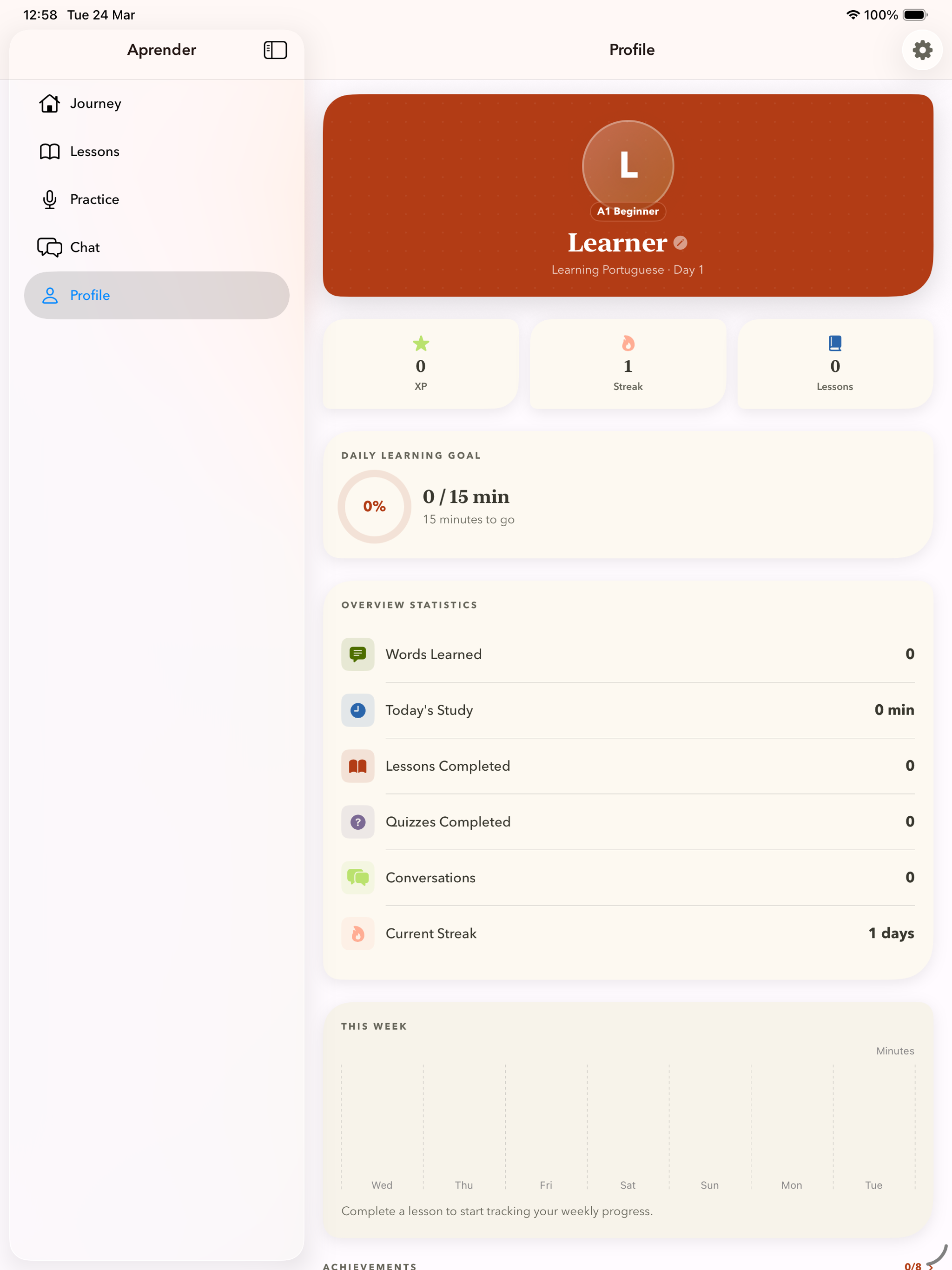Tap the Words Learned label

point(434,655)
